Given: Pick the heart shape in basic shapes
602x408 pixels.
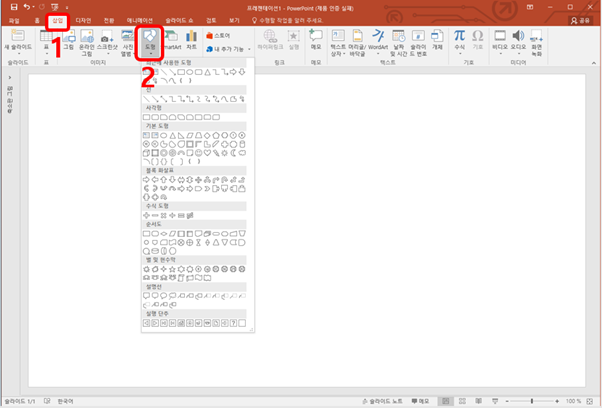Looking at the screenshot, I should [207, 153].
